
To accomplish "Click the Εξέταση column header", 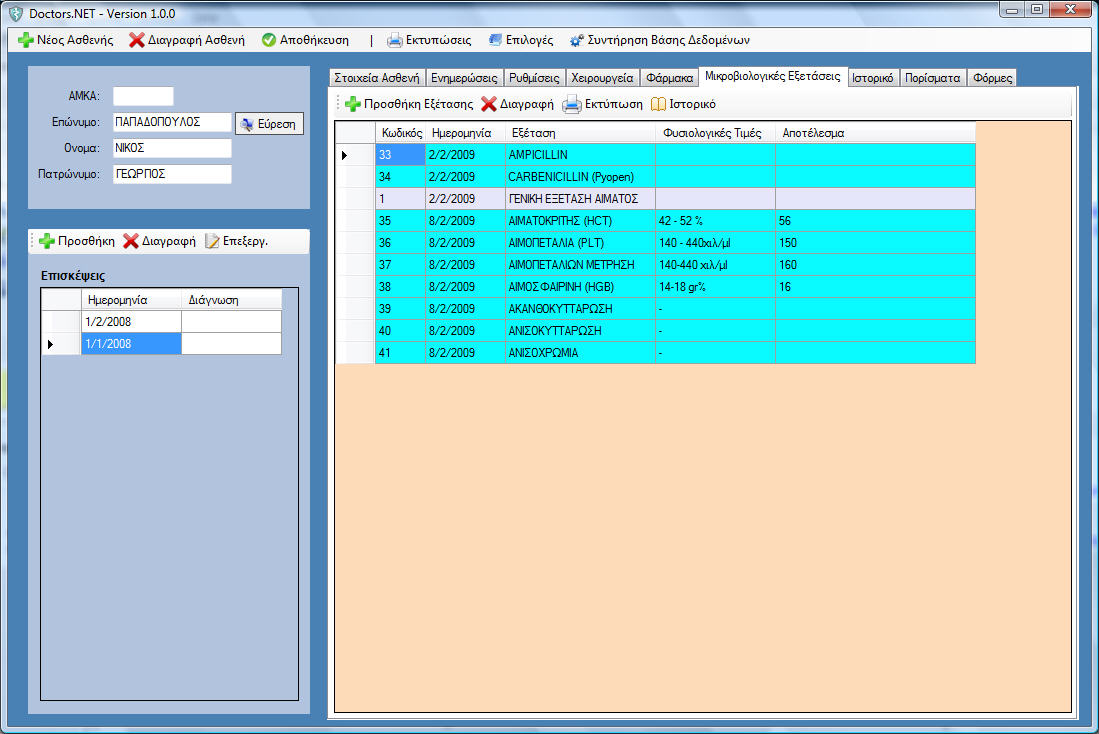I will pos(580,133).
